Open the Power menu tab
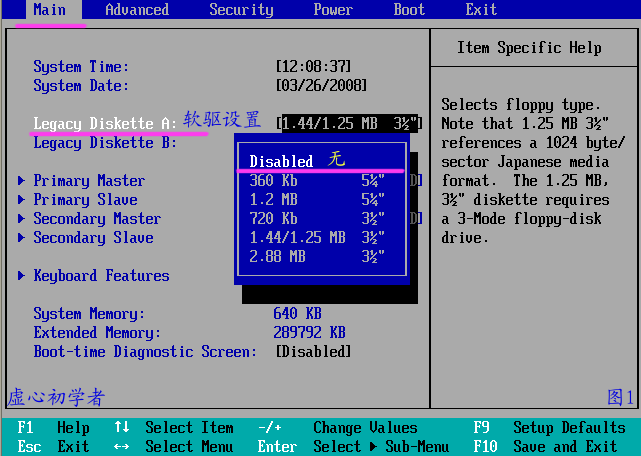641x456 pixels. pyautogui.click(x=333, y=10)
